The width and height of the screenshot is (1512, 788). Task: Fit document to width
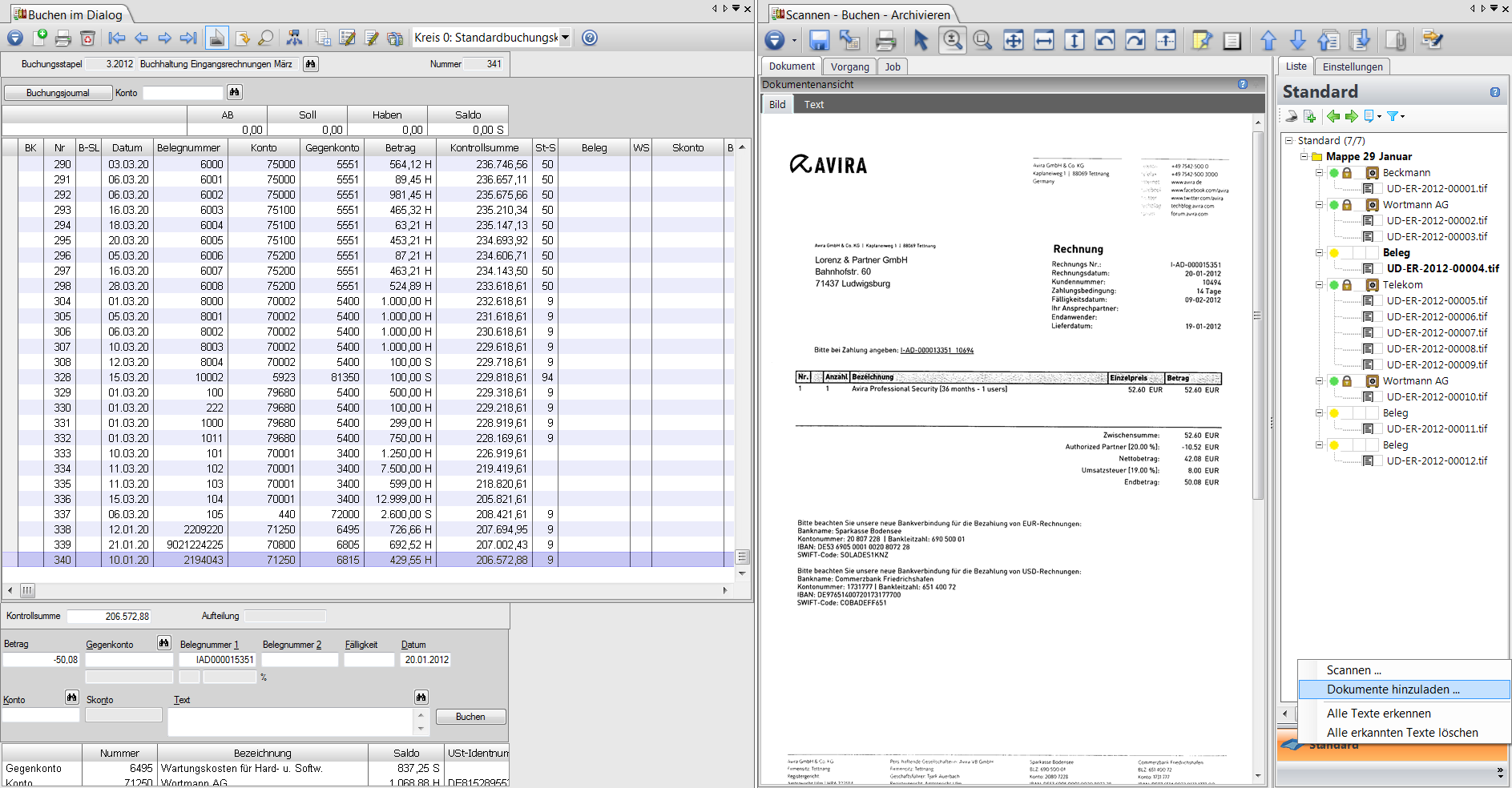(1044, 40)
